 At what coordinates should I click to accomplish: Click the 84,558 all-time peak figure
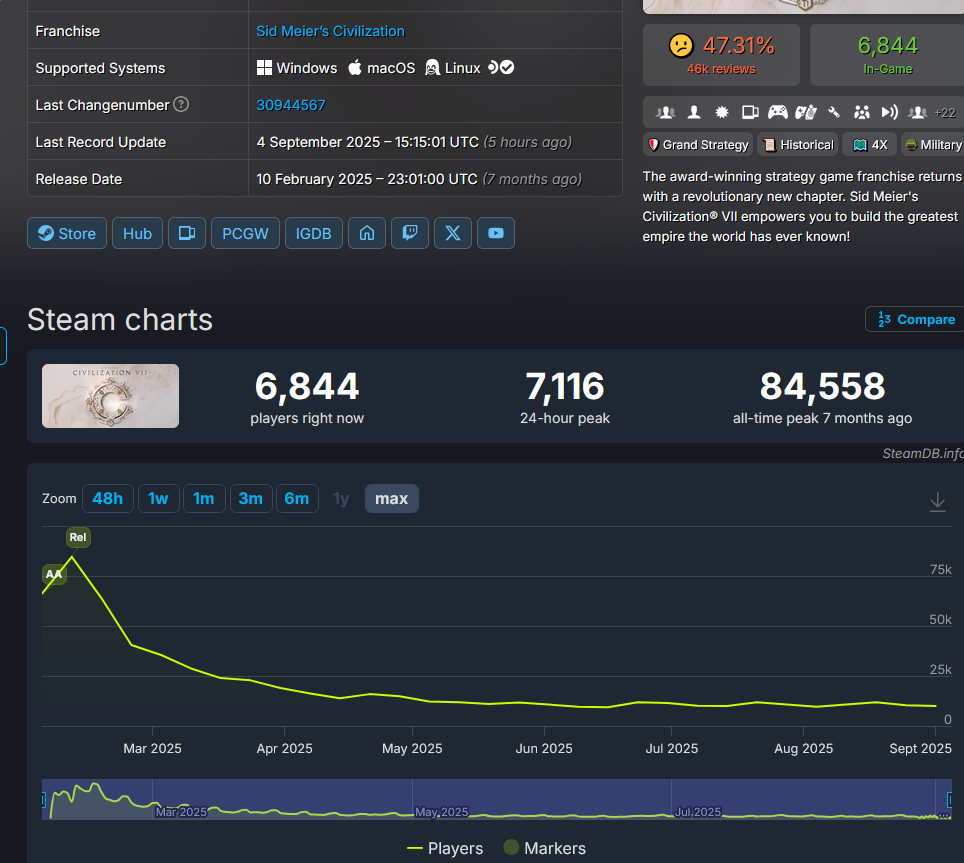pos(823,387)
